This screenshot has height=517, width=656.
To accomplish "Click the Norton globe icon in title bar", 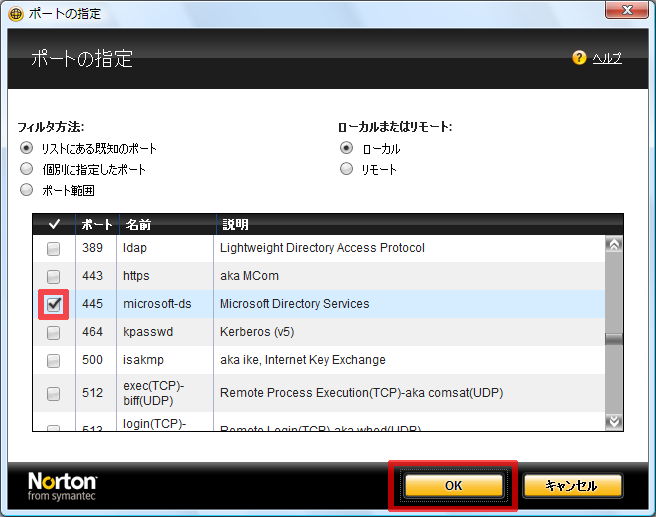I will (x=15, y=15).
